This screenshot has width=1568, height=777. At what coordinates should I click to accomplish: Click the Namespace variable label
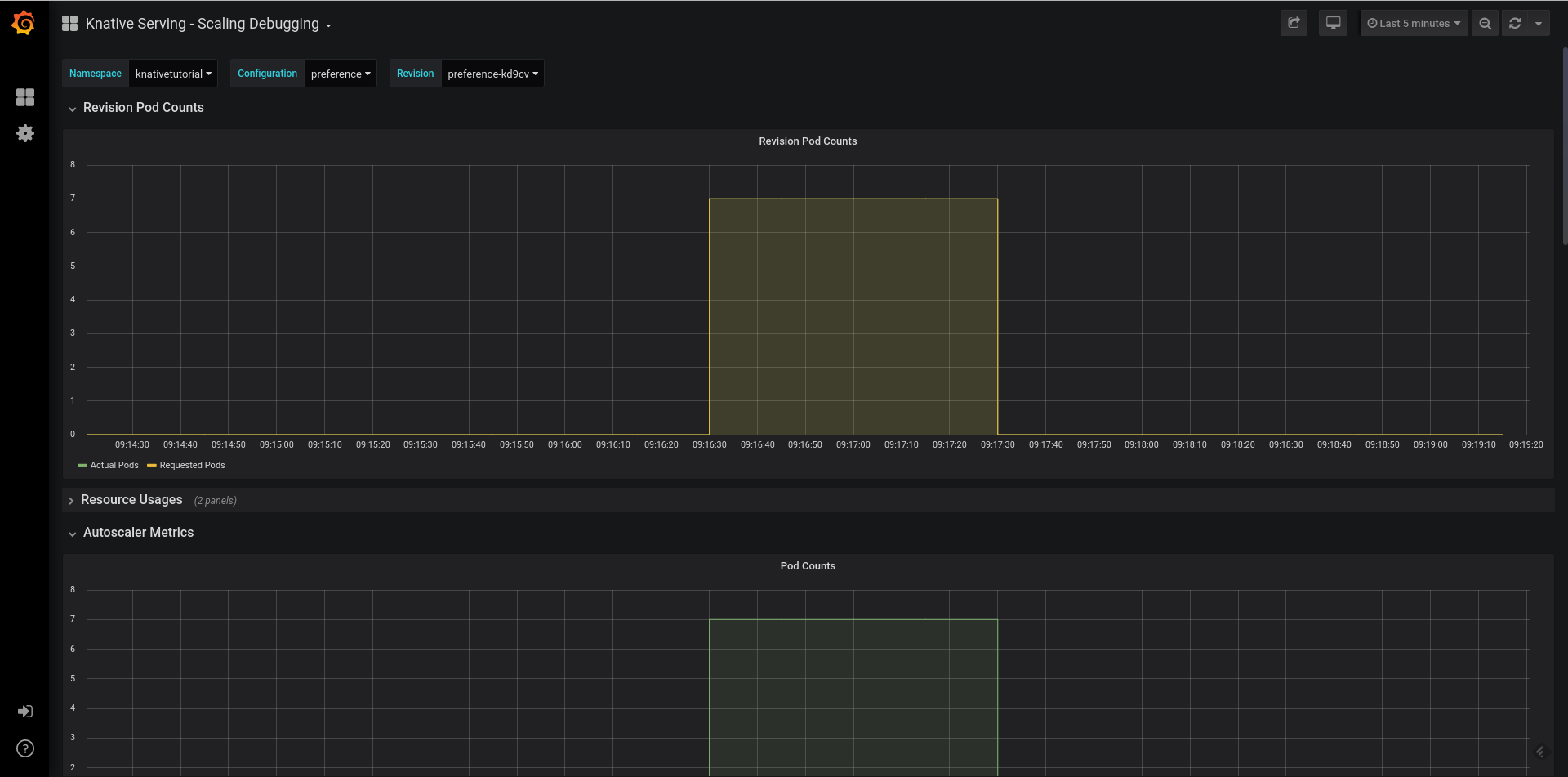(96, 74)
